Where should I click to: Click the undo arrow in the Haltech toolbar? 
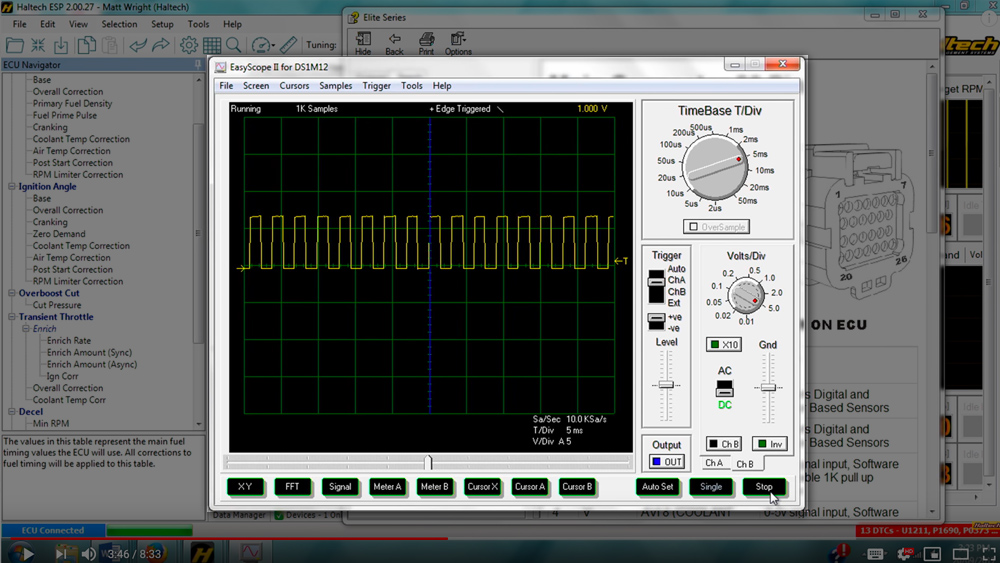click(137, 45)
